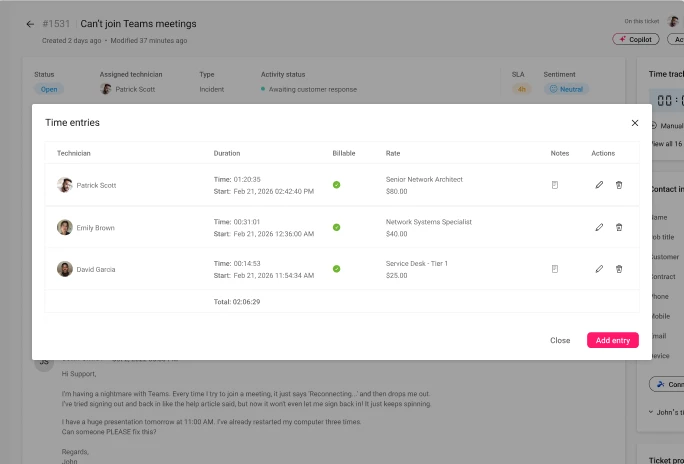This screenshot has height=464, width=684.
Task: Click the Senior Network Architect rate
Action: (424, 179)
